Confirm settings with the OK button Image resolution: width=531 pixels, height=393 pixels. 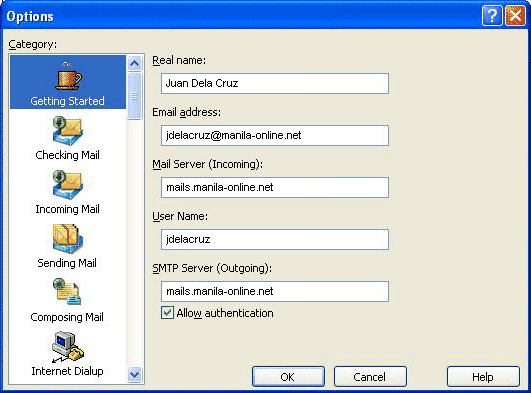(x=288, y=377)
